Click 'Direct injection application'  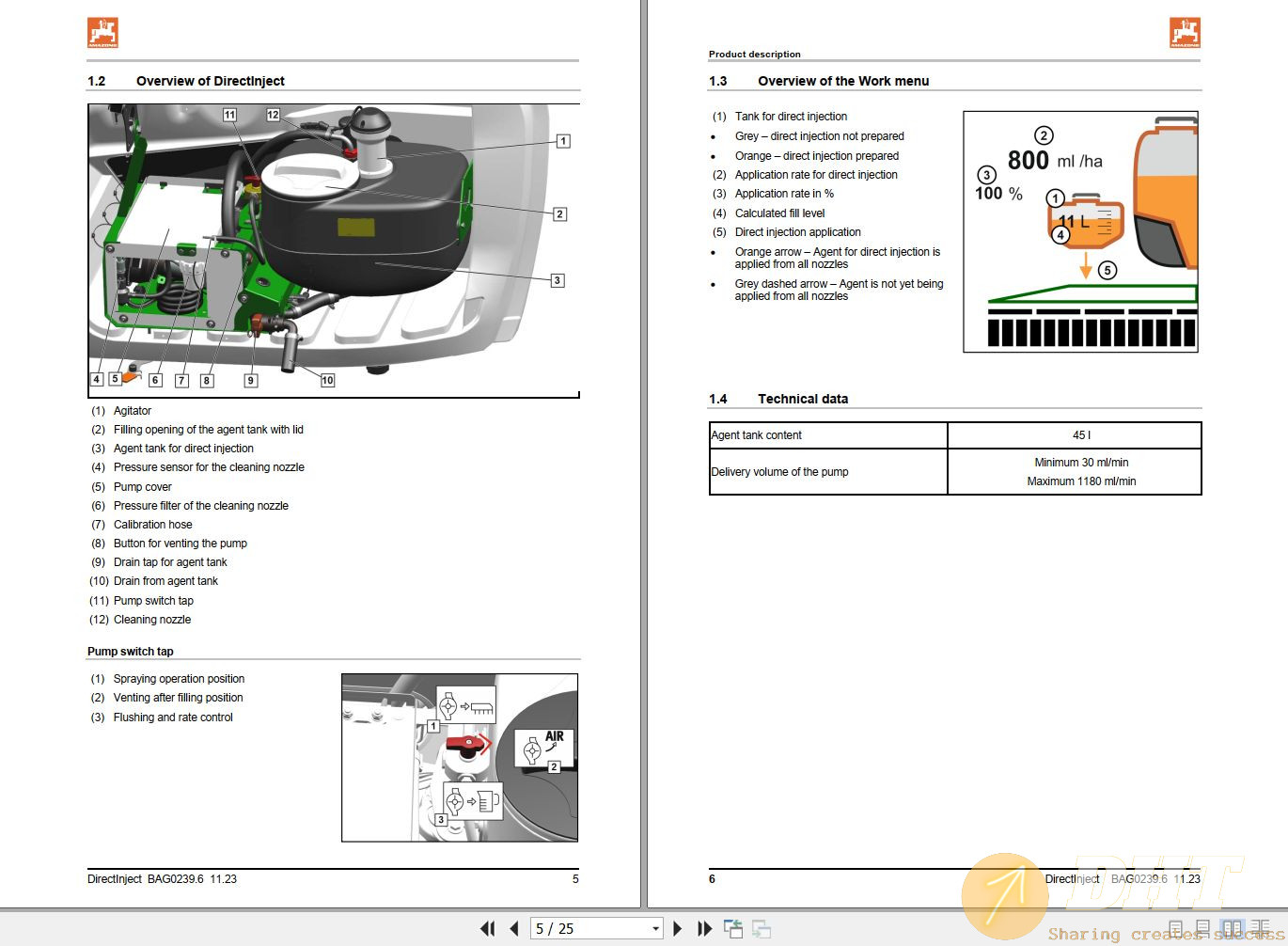pos(798,232)
